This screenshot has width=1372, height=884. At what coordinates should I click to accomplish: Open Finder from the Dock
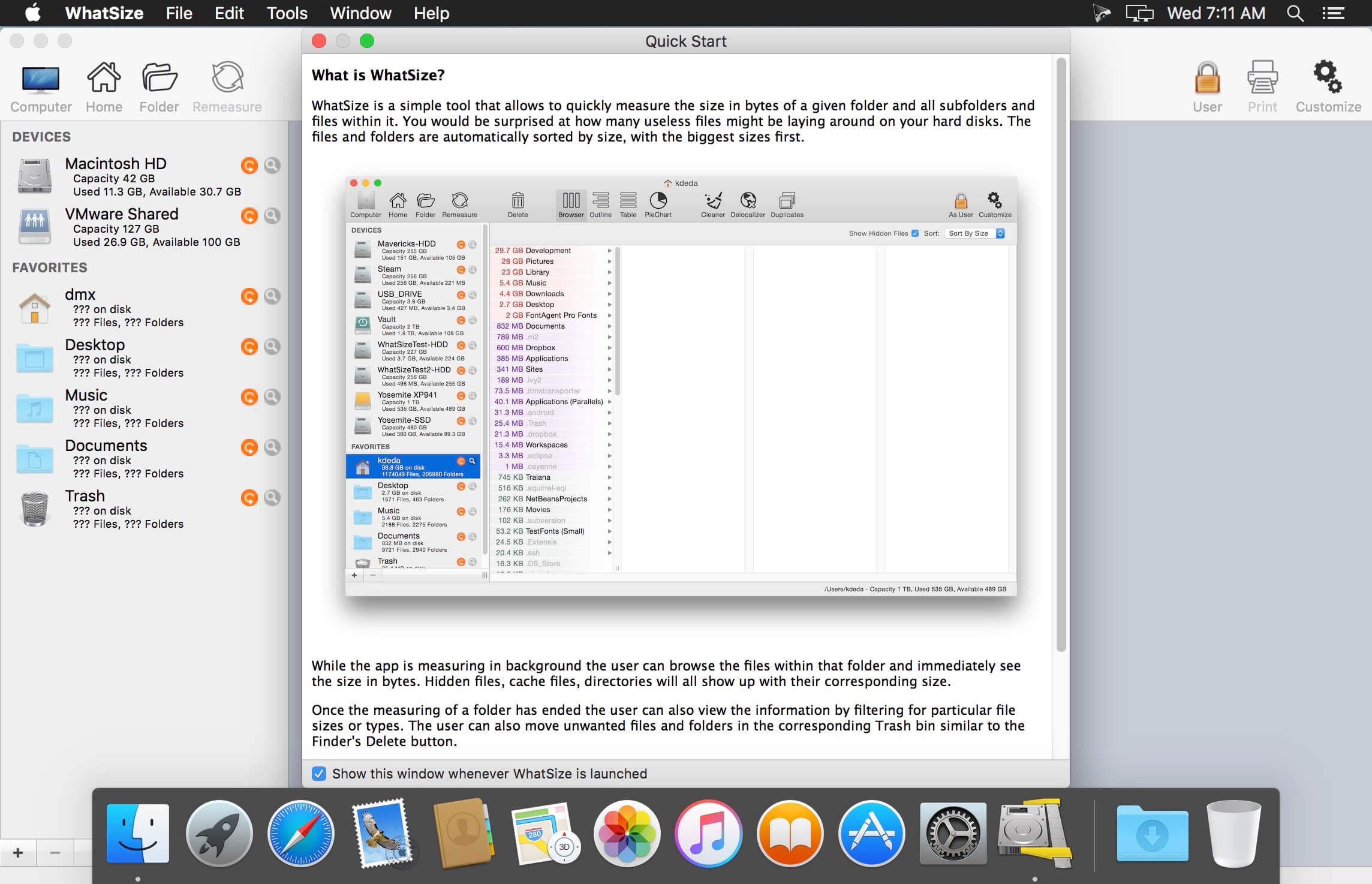click(x=138, y=834)
